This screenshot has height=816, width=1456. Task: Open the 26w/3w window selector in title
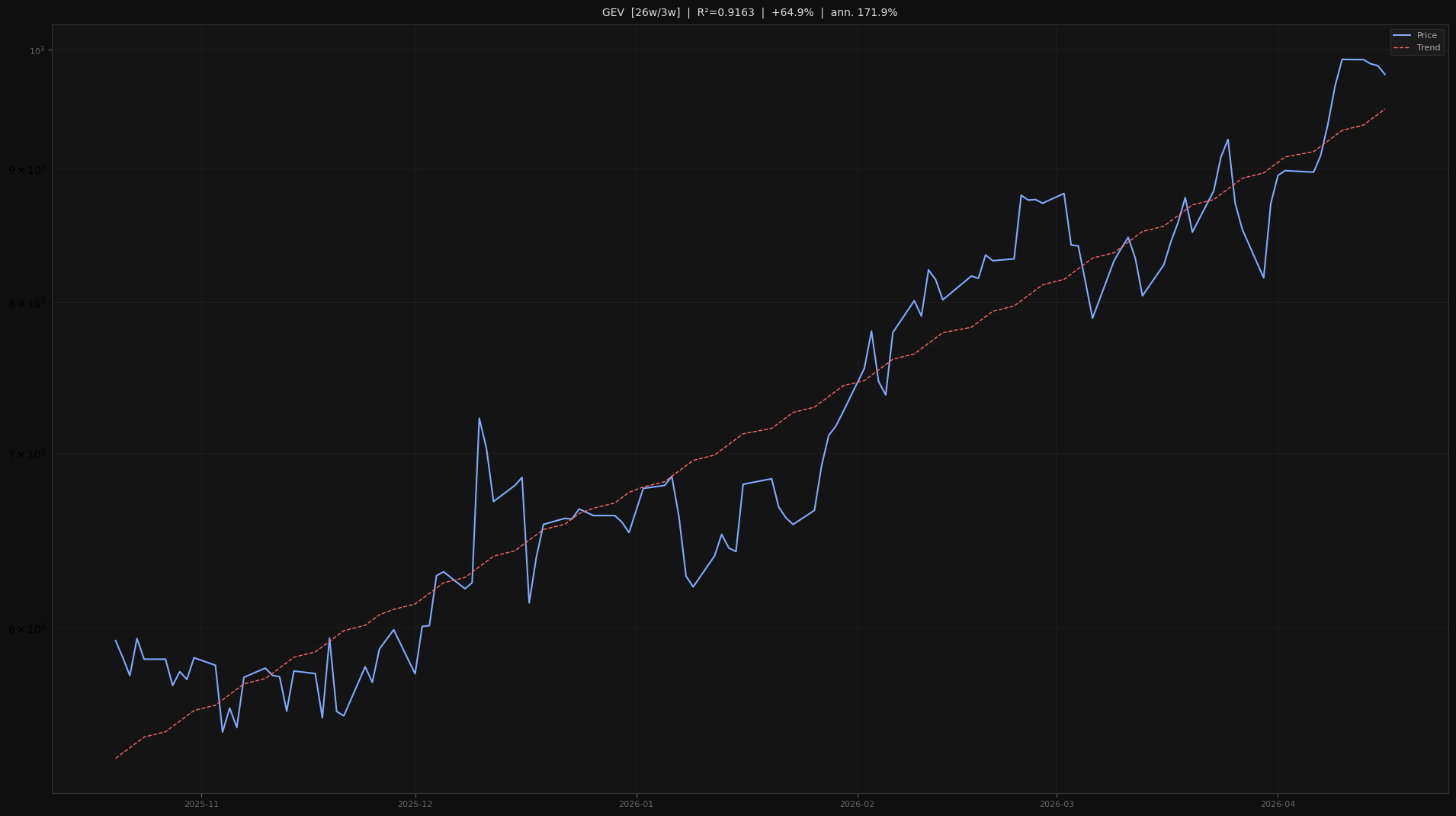pyautogui.click(x=656, y=12)
